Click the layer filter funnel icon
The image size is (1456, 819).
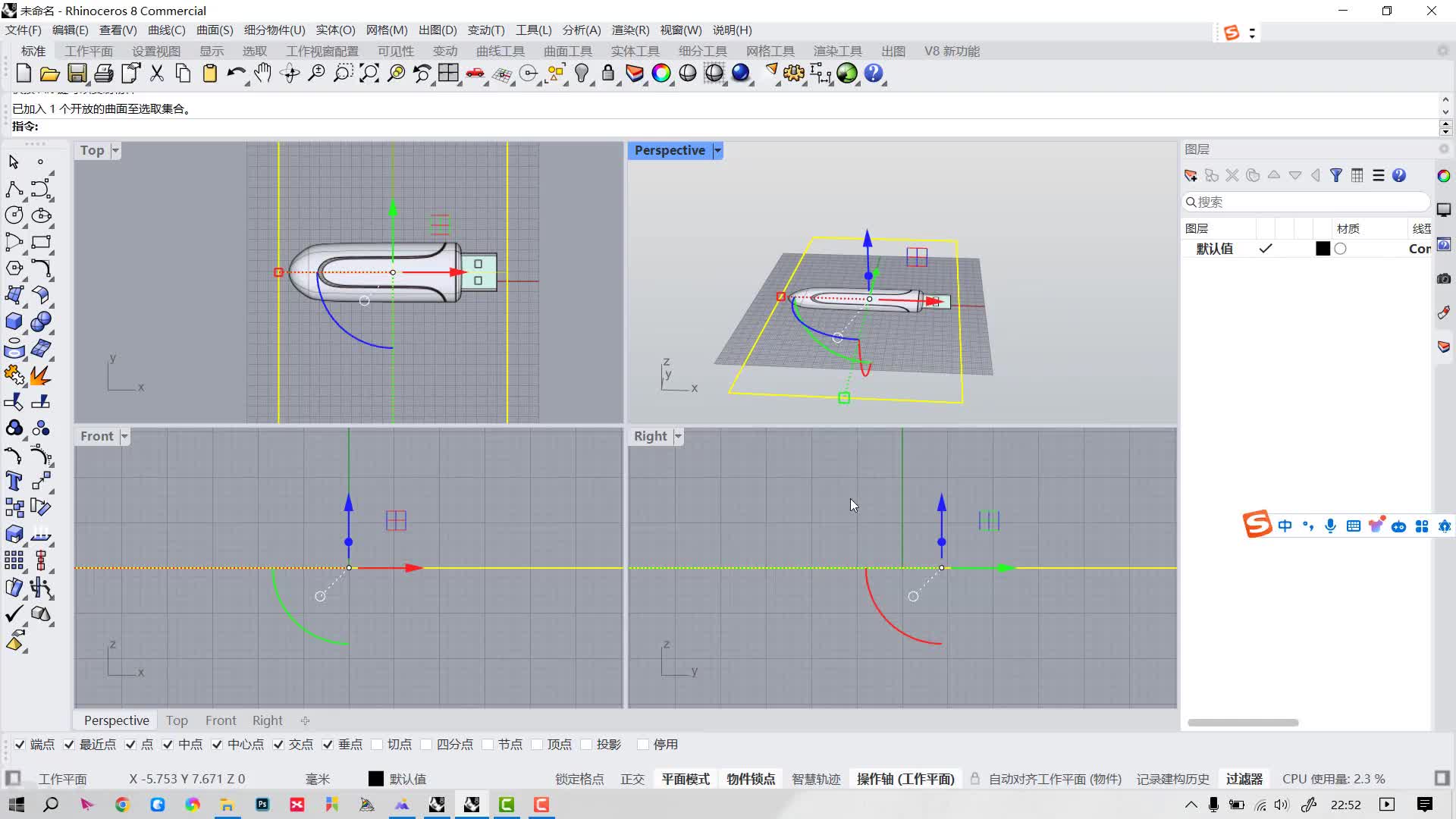pyautogui.click(x=1336, y=175)
